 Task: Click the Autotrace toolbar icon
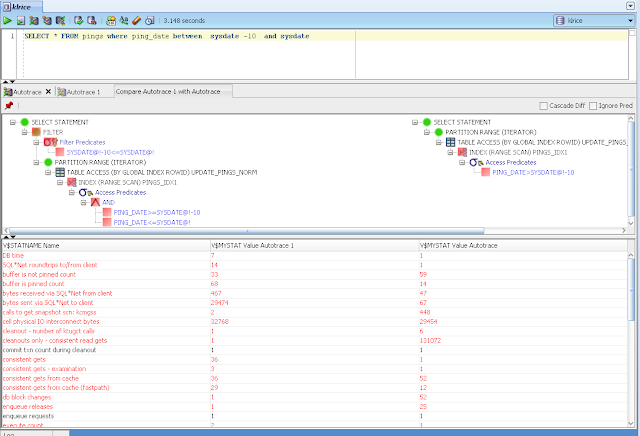pyautogui.click(x=34, y=20)
